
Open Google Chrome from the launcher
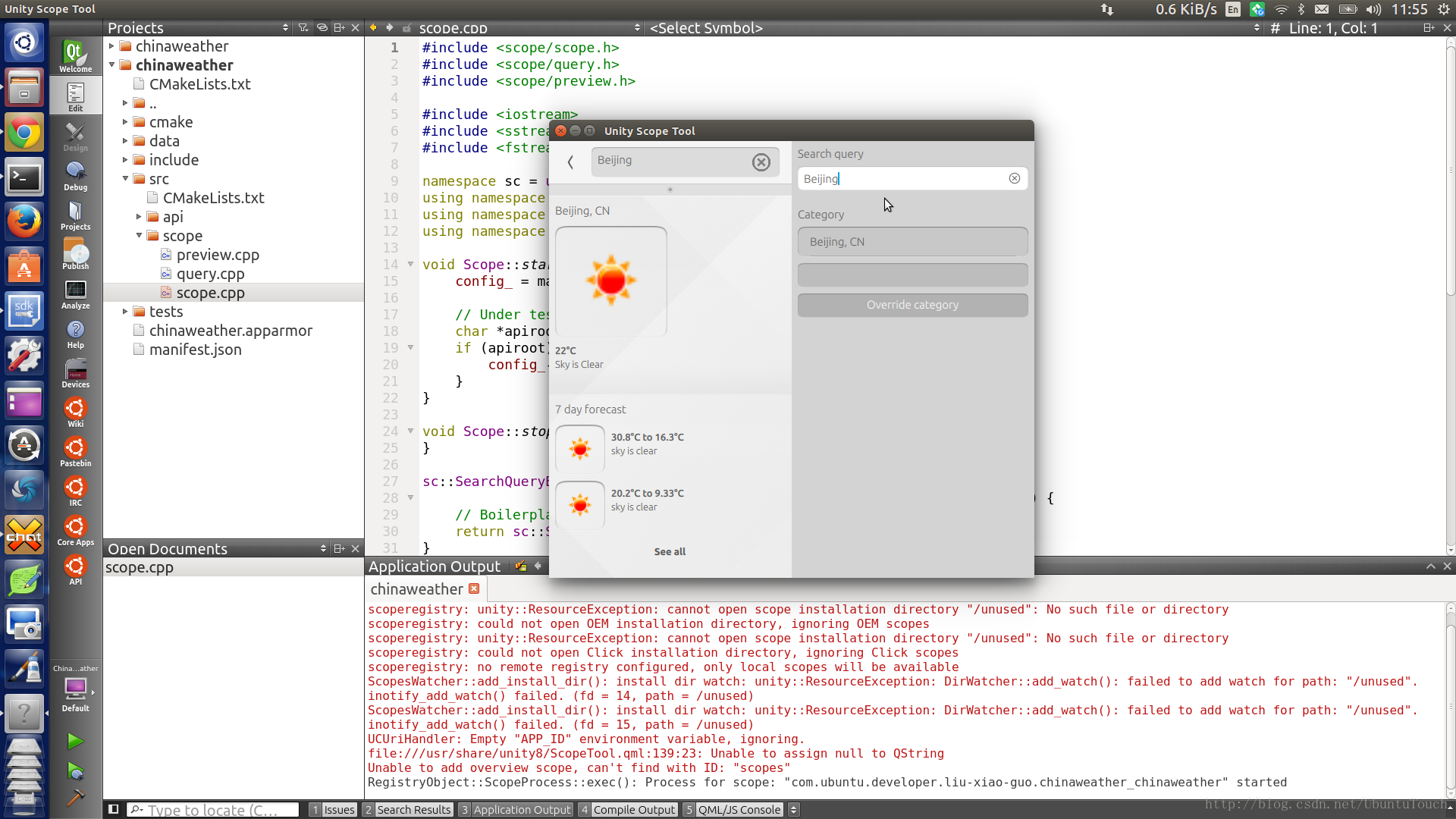(x=24, y=133)
